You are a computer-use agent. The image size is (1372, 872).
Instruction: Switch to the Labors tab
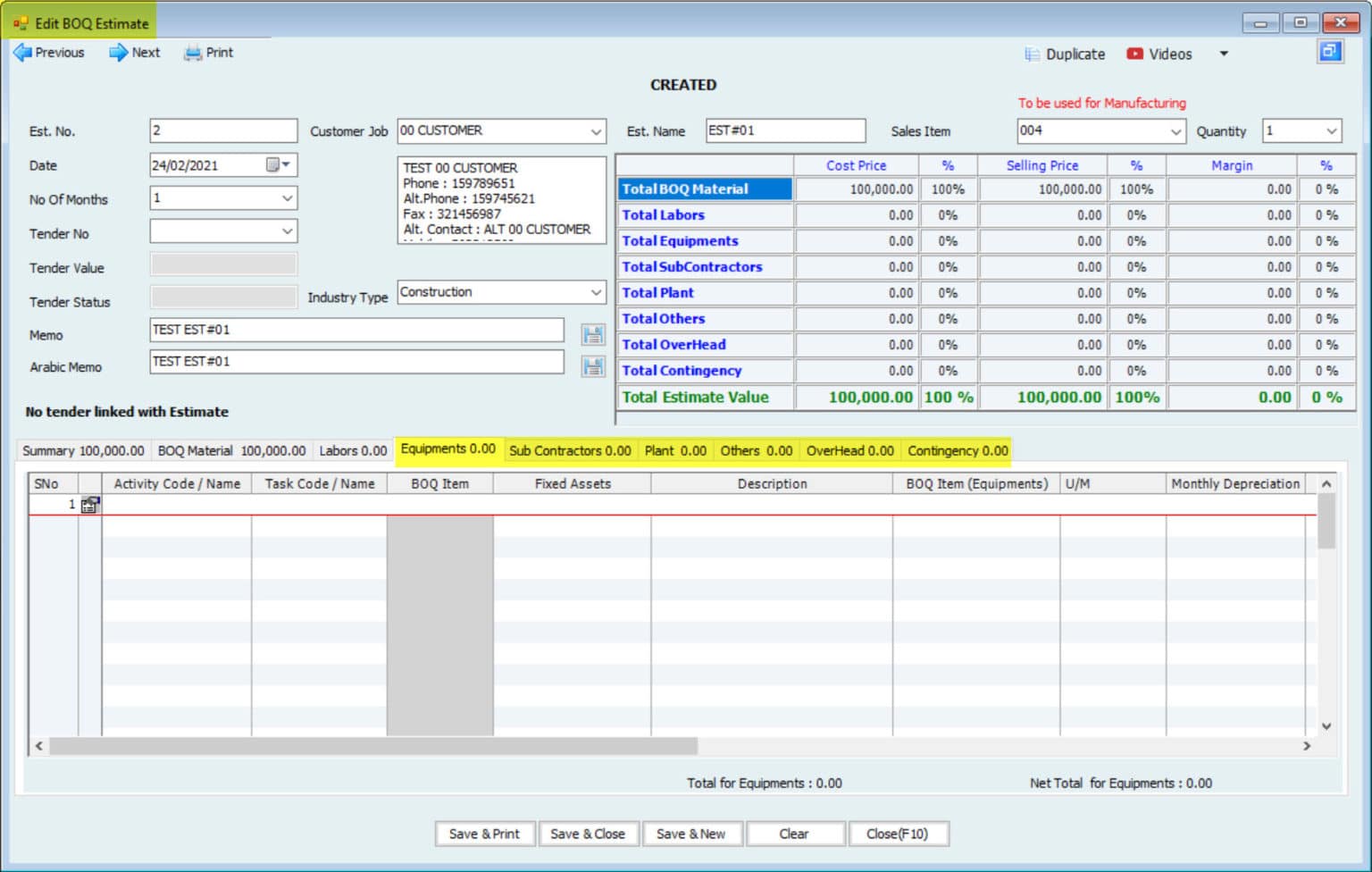[x=353, y=451]
